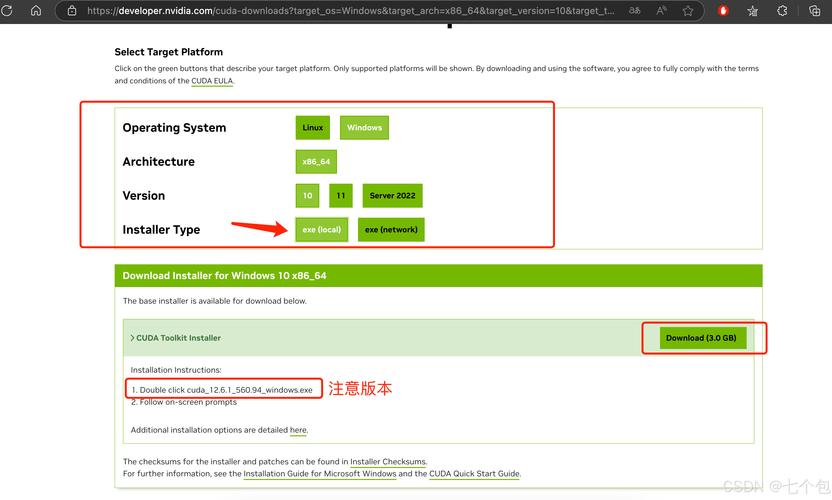Select Windows as operating system
This screenshot has width=832, height=500.
364,127
